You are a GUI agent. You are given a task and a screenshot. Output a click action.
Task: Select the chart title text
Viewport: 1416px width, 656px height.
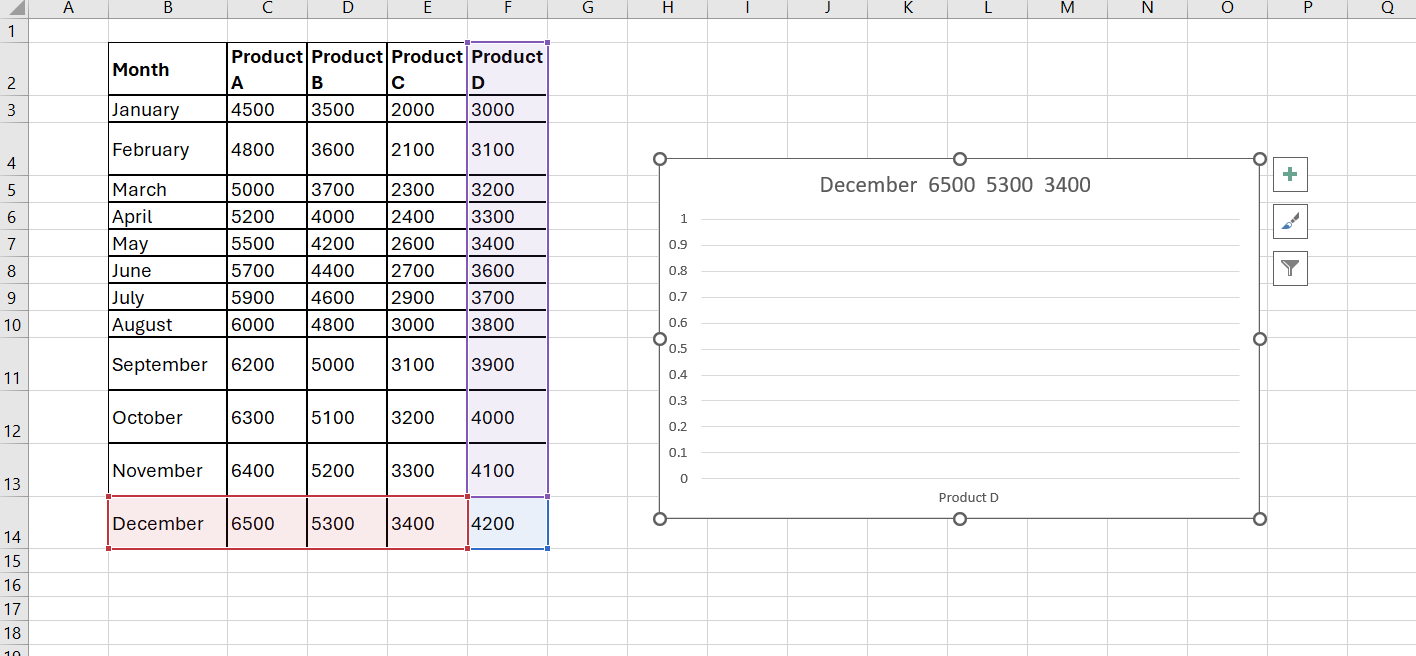954,185
